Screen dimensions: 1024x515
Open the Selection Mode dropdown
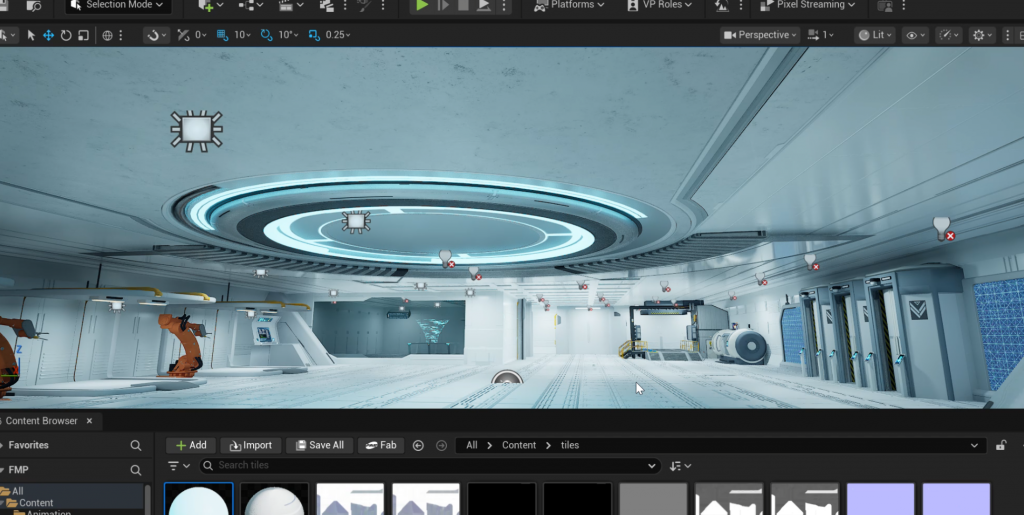tap(118, 5)
